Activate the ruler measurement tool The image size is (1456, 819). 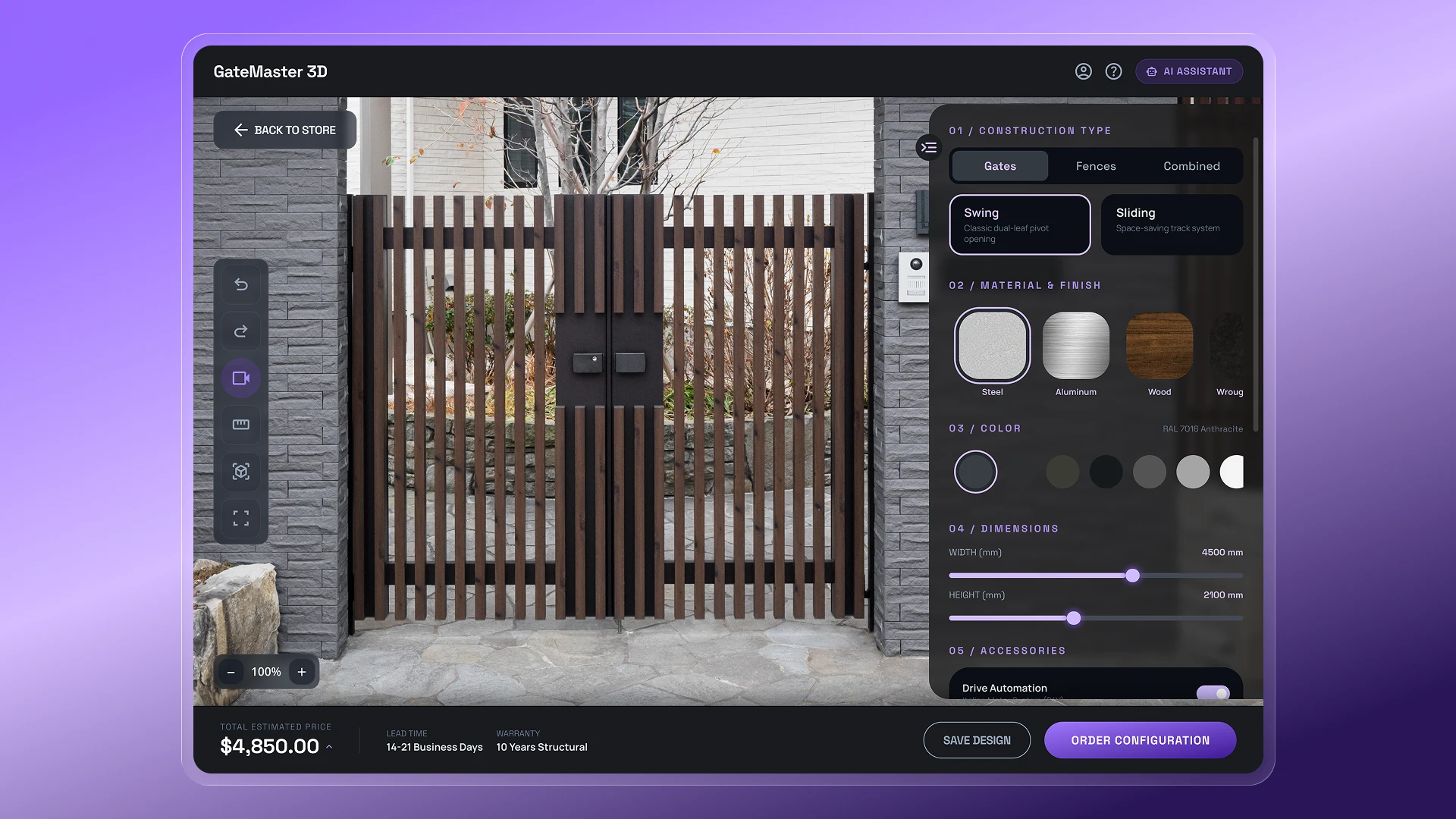[x=241, y=425]
